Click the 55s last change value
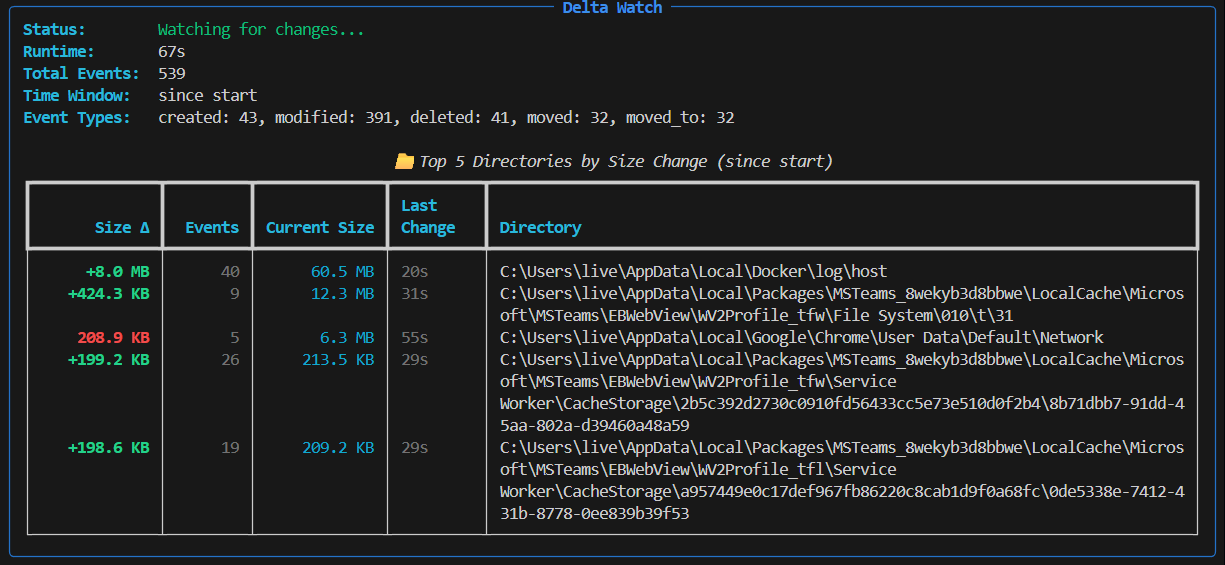Viewport: 1225px width, 565px height. click(415, 337)
